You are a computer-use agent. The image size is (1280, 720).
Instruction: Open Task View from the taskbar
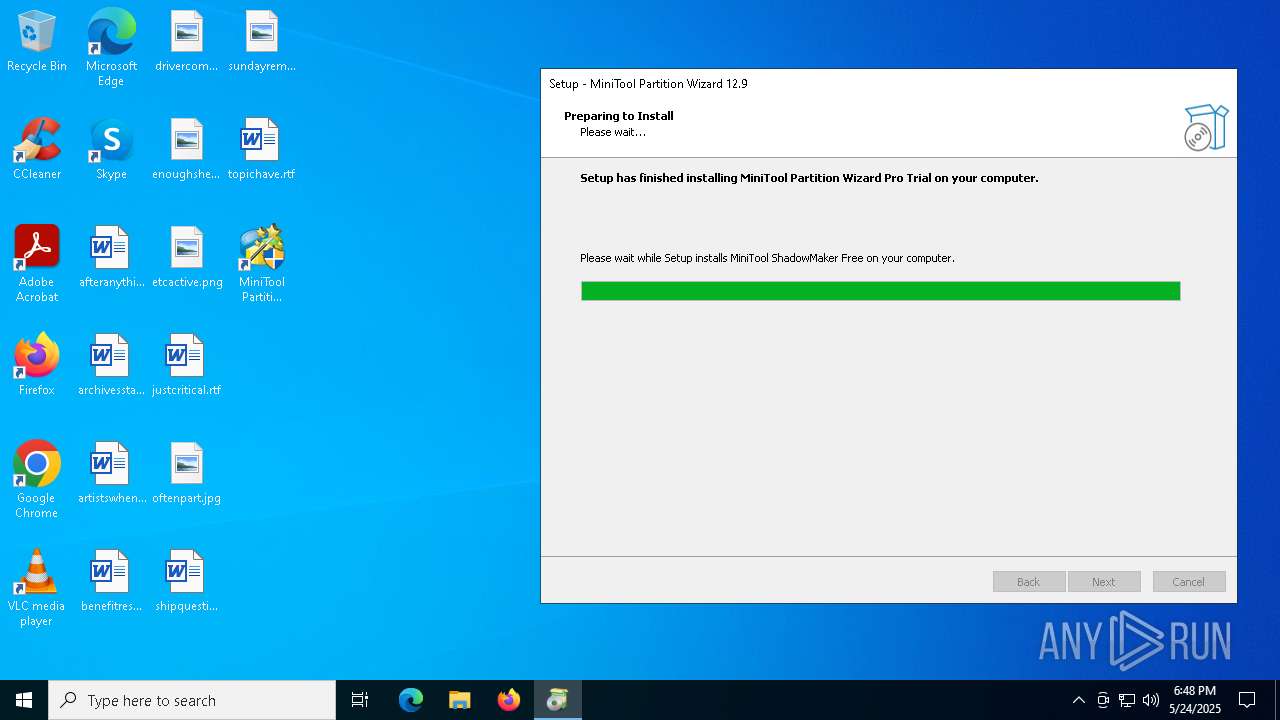pos(360,700)
